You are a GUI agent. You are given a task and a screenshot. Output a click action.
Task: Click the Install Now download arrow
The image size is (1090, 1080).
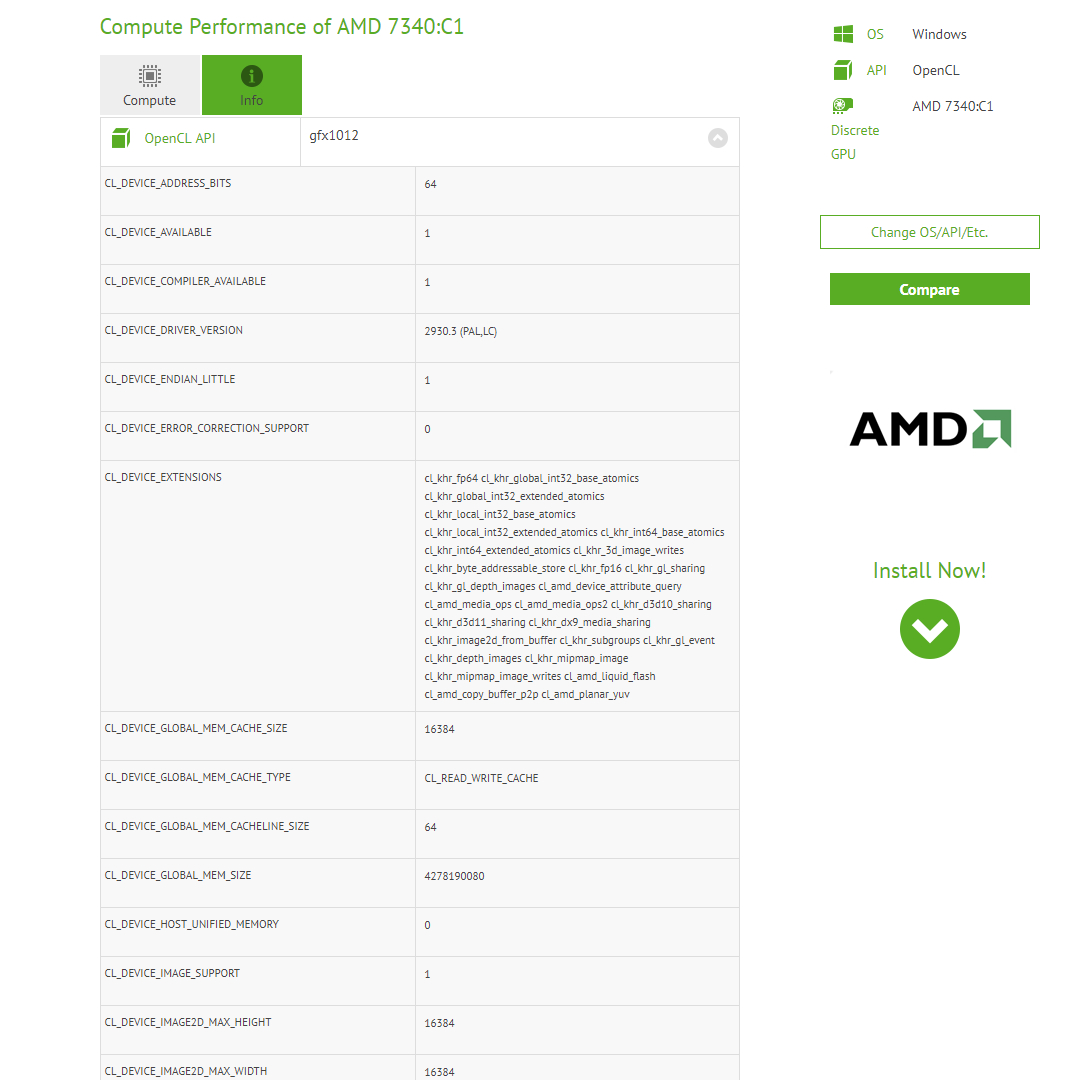pyautogui.click(x=929, y=629)
